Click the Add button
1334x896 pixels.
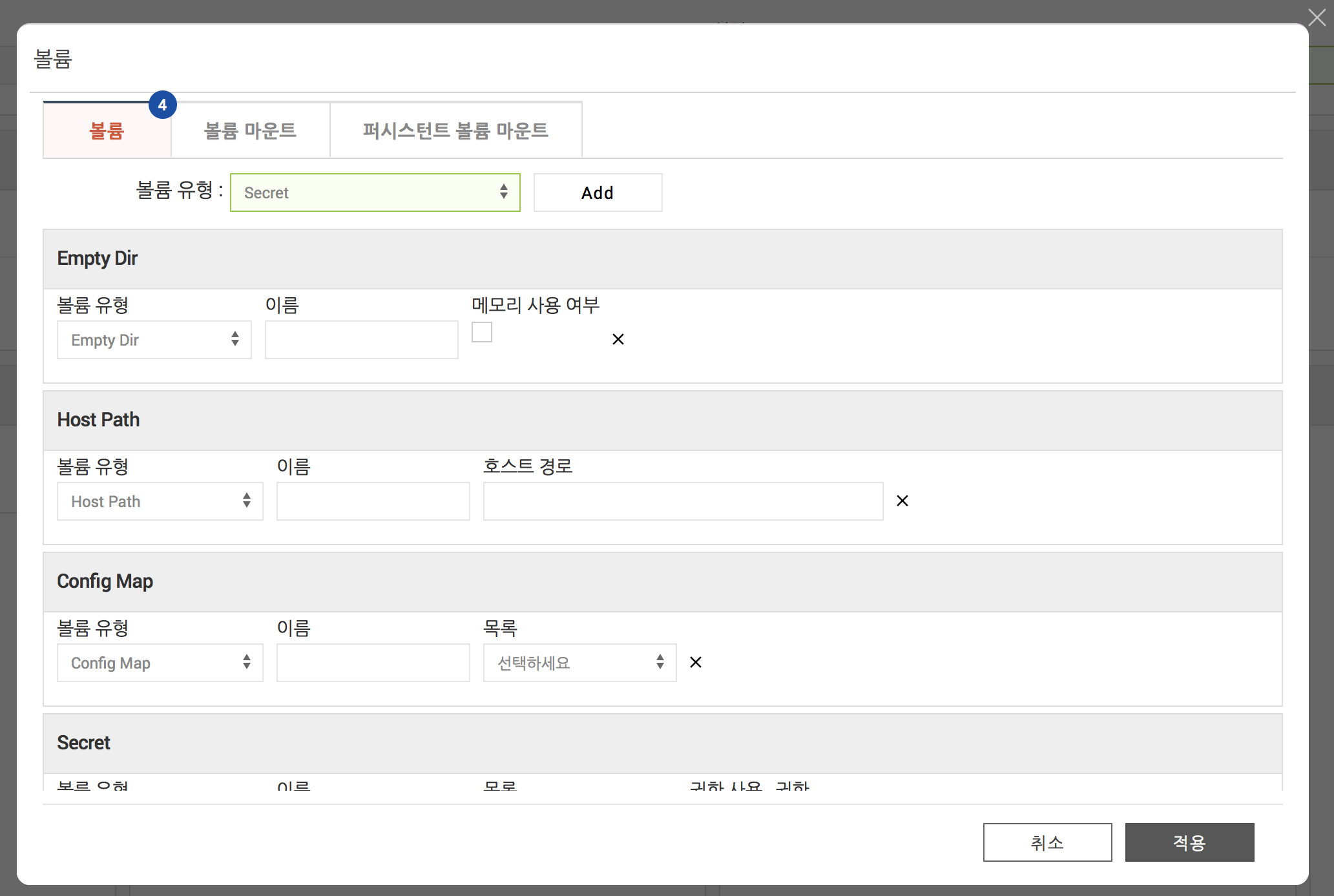tap(598, 193)
